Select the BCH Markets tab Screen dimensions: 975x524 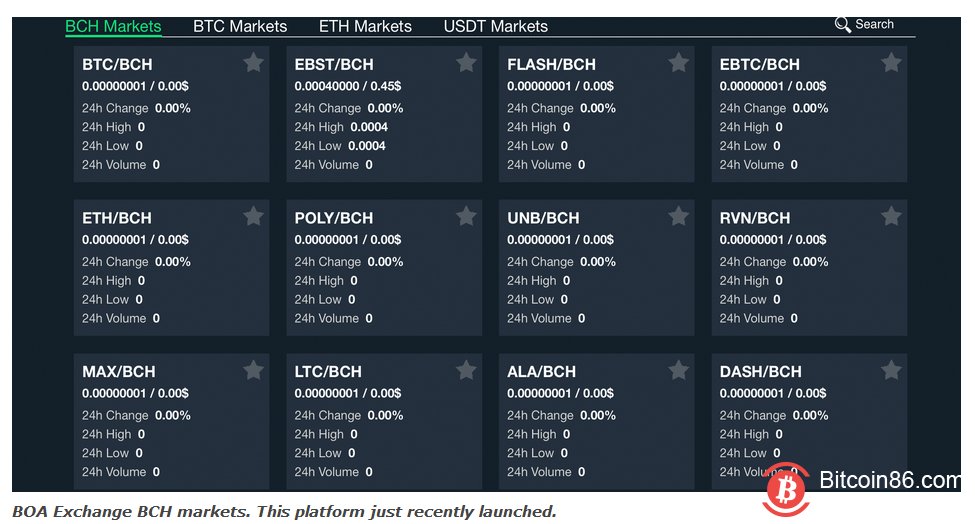coord(113,27)
